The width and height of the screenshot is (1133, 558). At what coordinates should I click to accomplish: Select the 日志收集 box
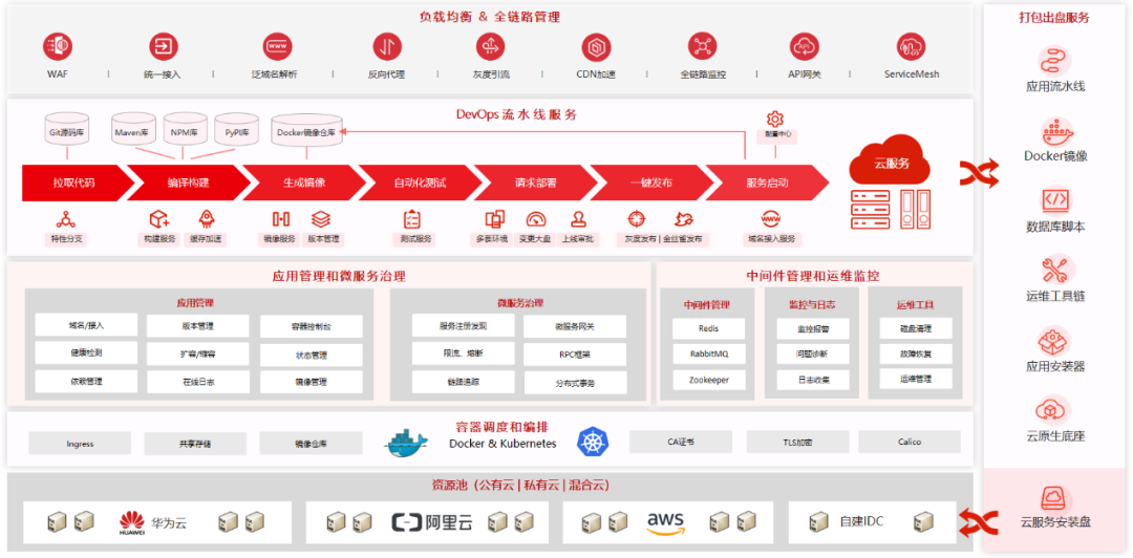pos(813,379)
